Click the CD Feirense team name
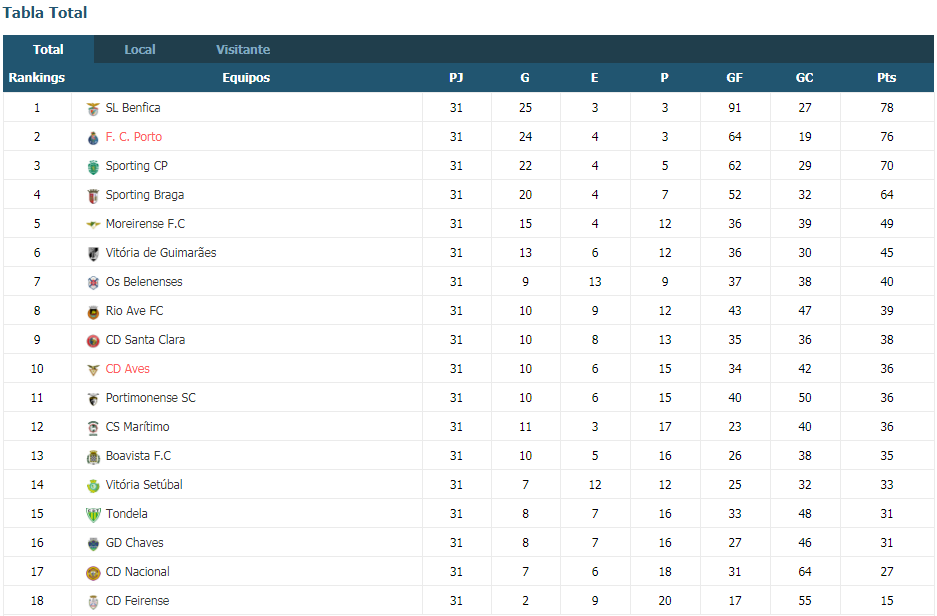 coord(137,601)
